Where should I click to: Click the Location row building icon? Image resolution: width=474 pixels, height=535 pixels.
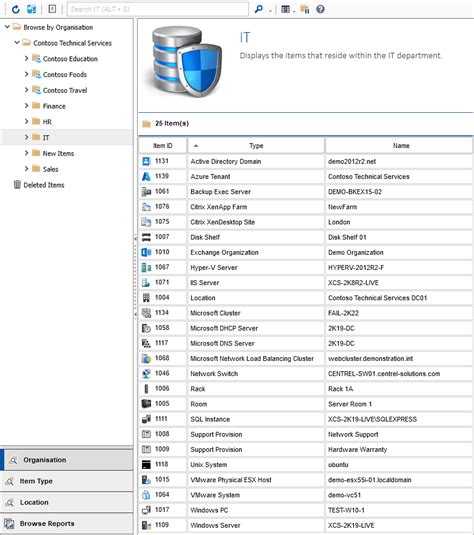point(146,298)
